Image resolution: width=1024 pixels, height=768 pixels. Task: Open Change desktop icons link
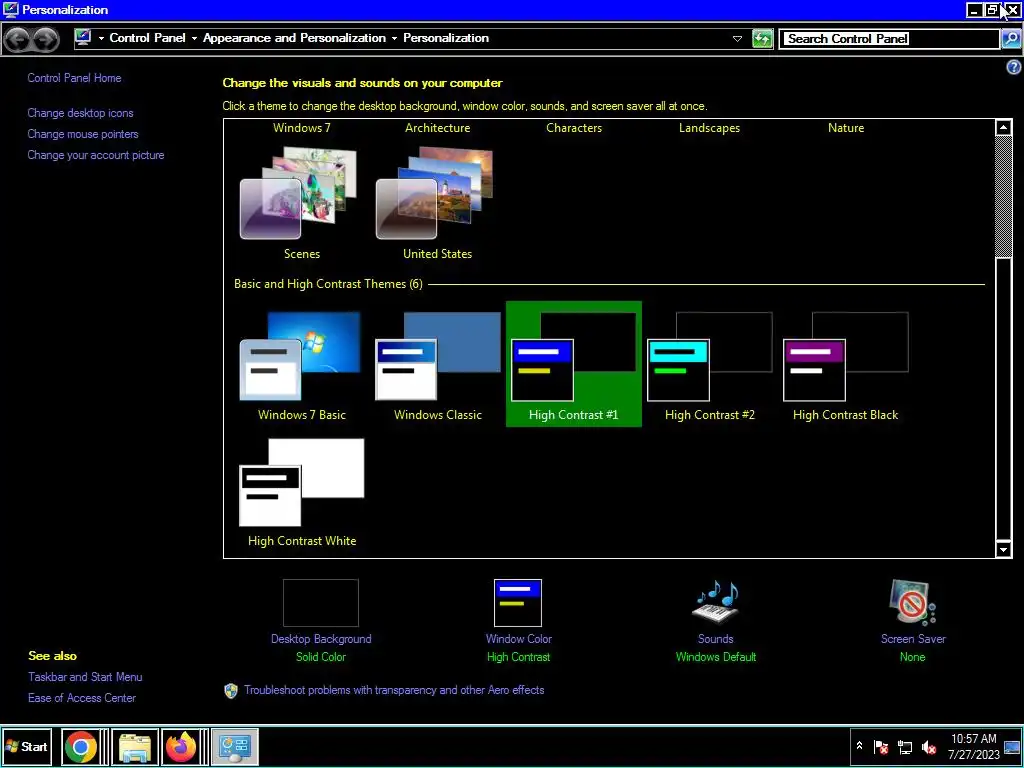pos(80,113)
